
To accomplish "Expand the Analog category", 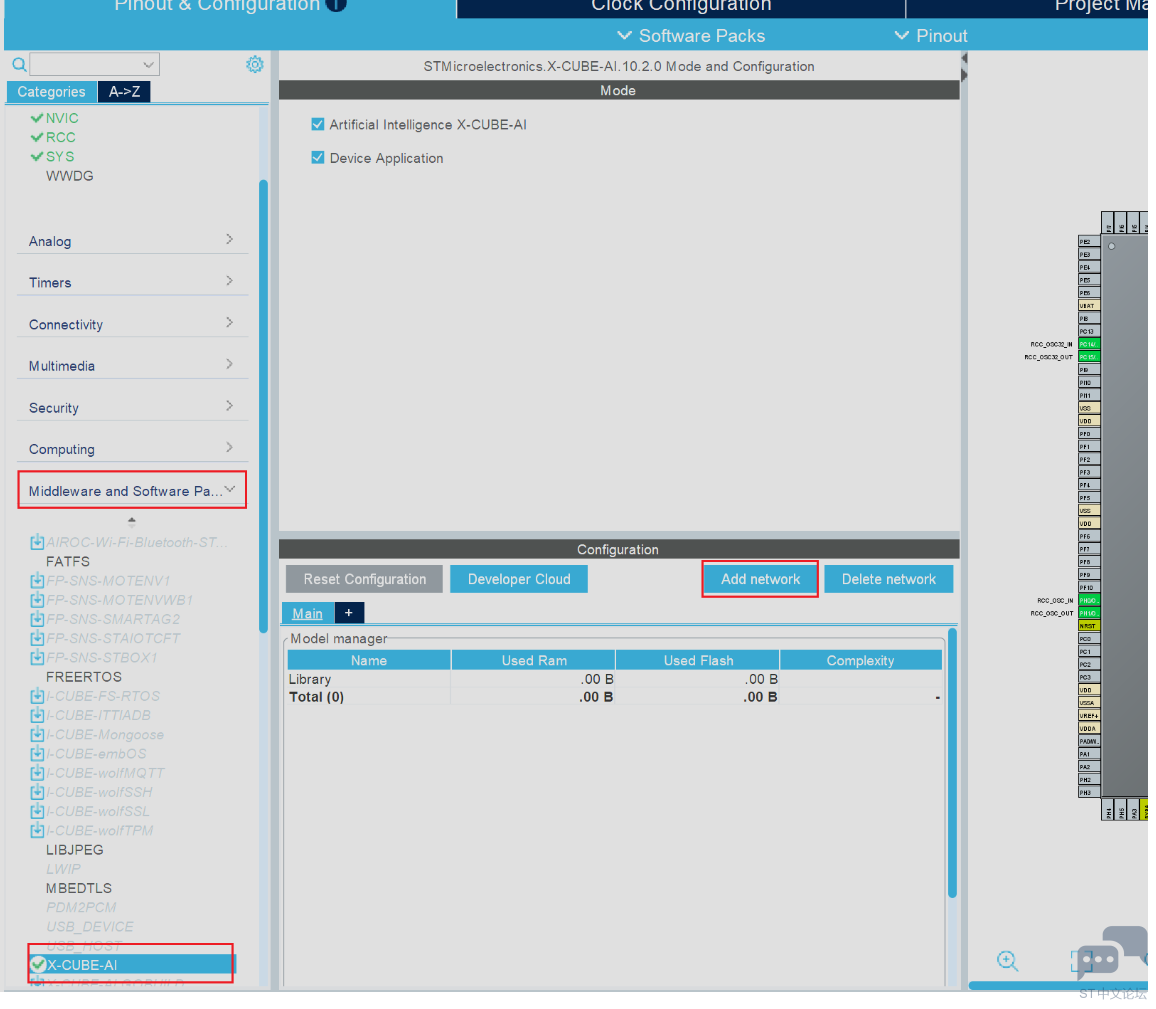I will [132, 240].
